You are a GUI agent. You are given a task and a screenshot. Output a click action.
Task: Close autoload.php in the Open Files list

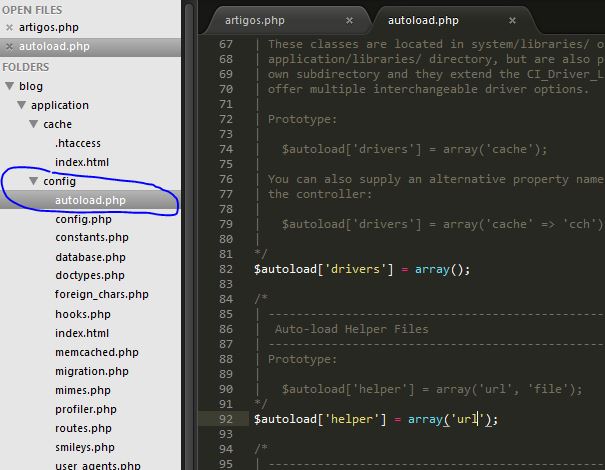point(10,46)
